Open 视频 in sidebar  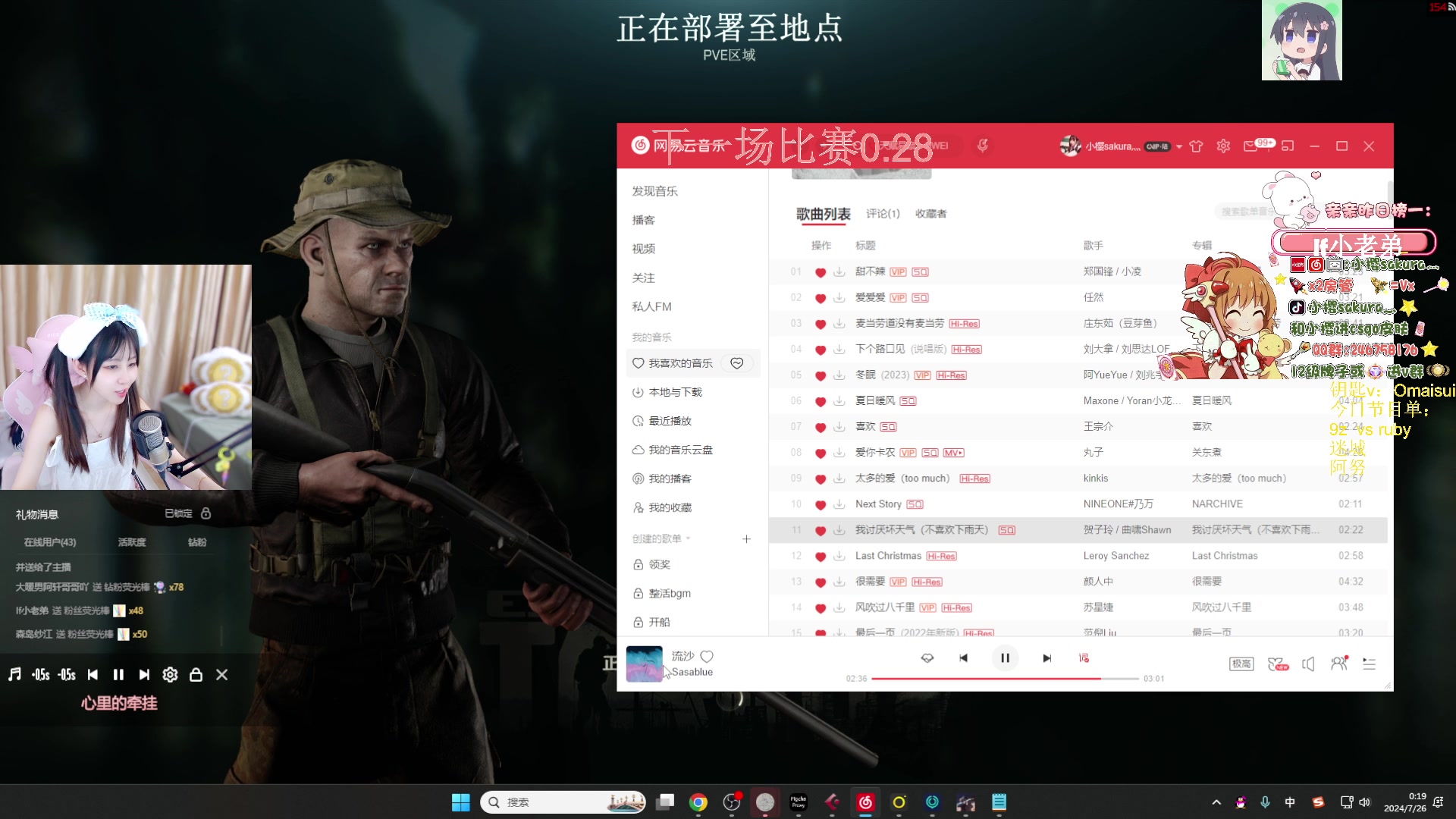point(643,249)
